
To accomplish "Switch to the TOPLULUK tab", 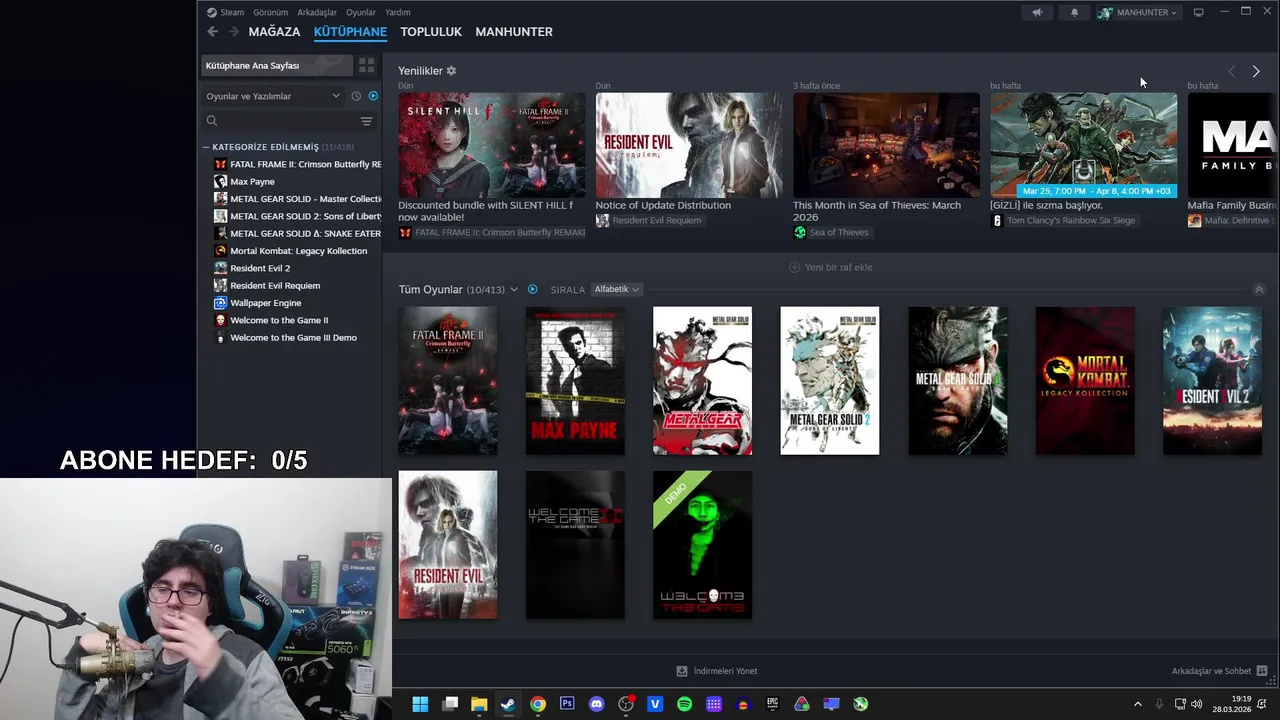I will click(431, 32).
